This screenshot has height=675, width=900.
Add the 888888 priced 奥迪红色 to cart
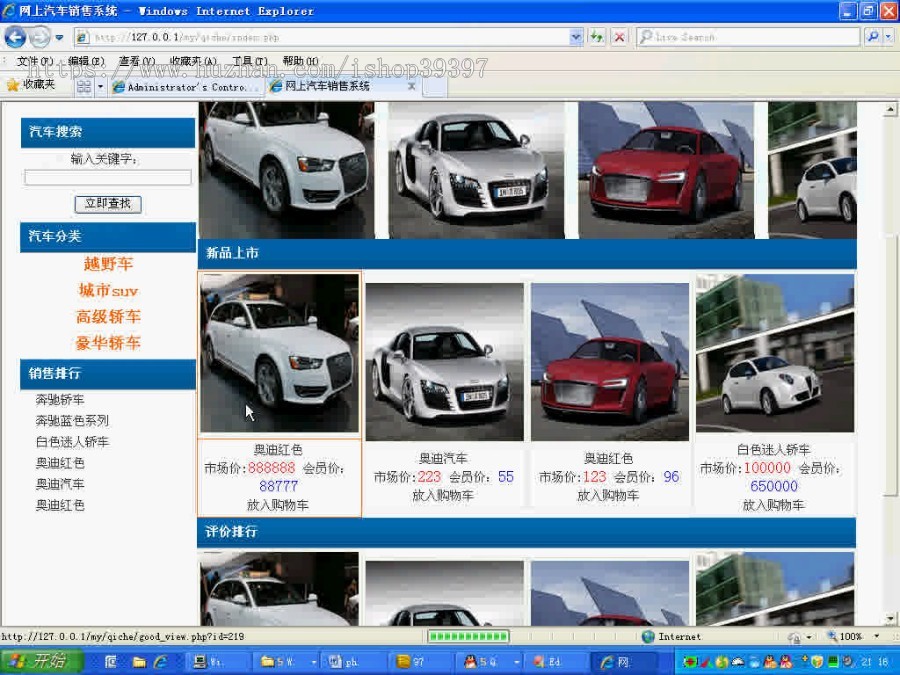[x=278, y=505]
